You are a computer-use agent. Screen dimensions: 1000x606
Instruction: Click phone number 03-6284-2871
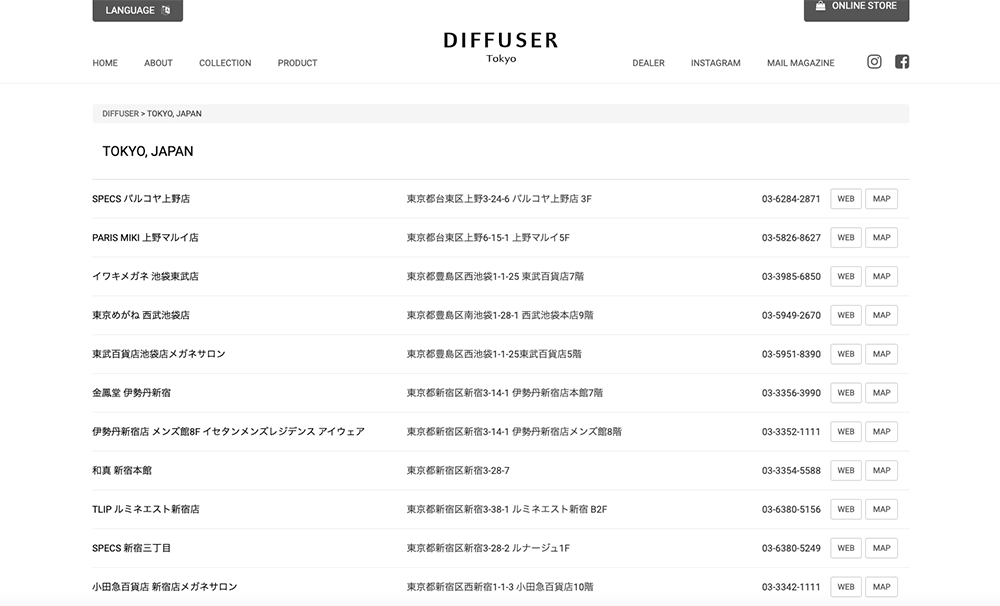[791, 198]
